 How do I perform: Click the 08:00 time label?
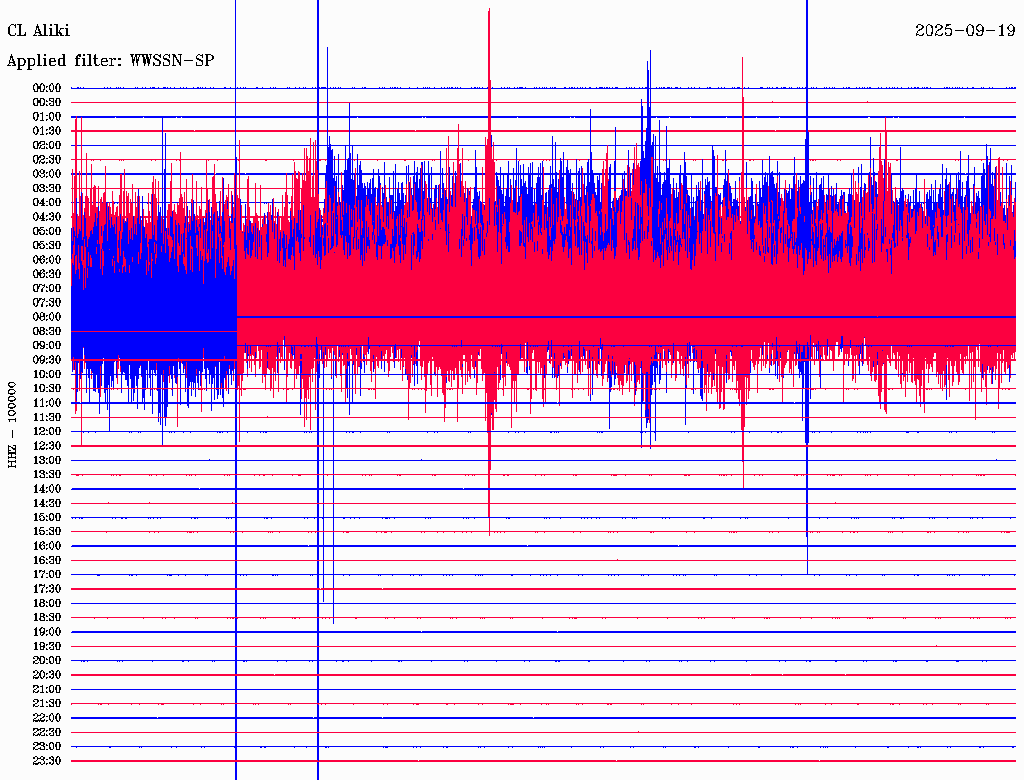coord(47,317)
